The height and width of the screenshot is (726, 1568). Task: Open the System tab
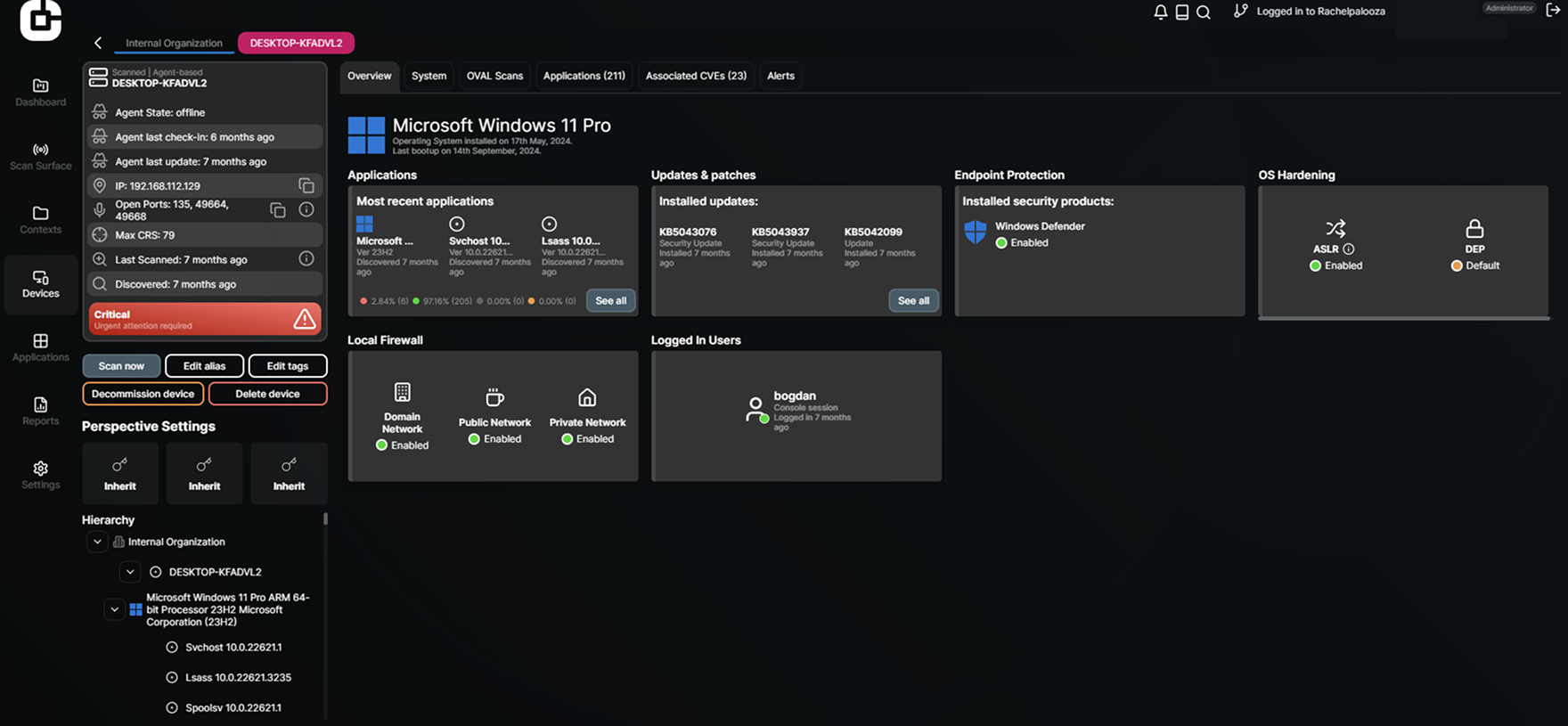[429, 76]
